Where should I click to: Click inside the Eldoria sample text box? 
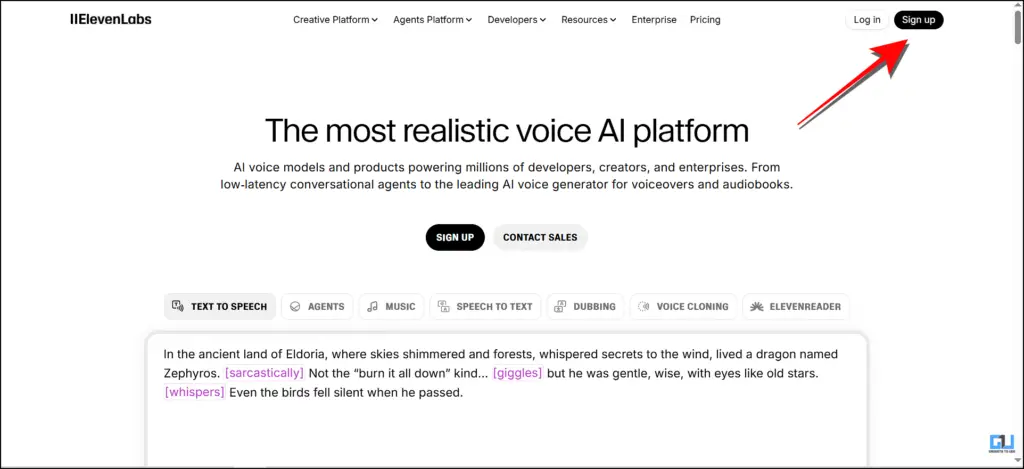click(506, 420)
